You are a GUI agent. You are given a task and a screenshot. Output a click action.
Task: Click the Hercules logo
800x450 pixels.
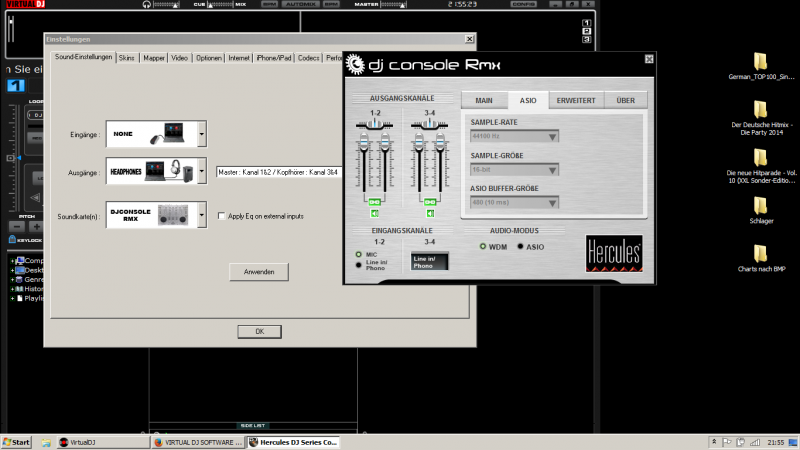click(x=614, y=254)
